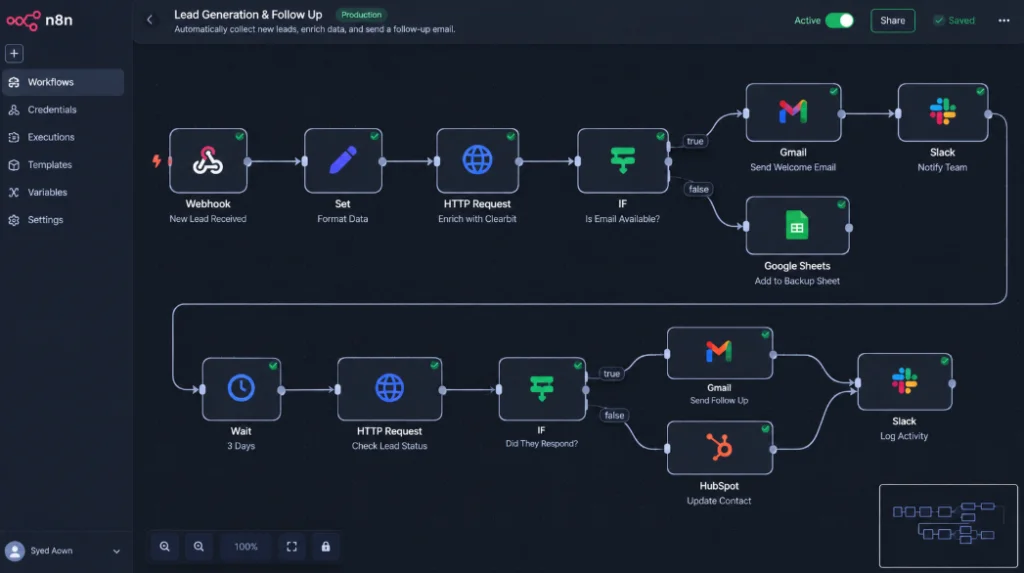Open the Google Sheets backup node
This screenshot has width=1024, height=573.
click(x=797, y=226)
